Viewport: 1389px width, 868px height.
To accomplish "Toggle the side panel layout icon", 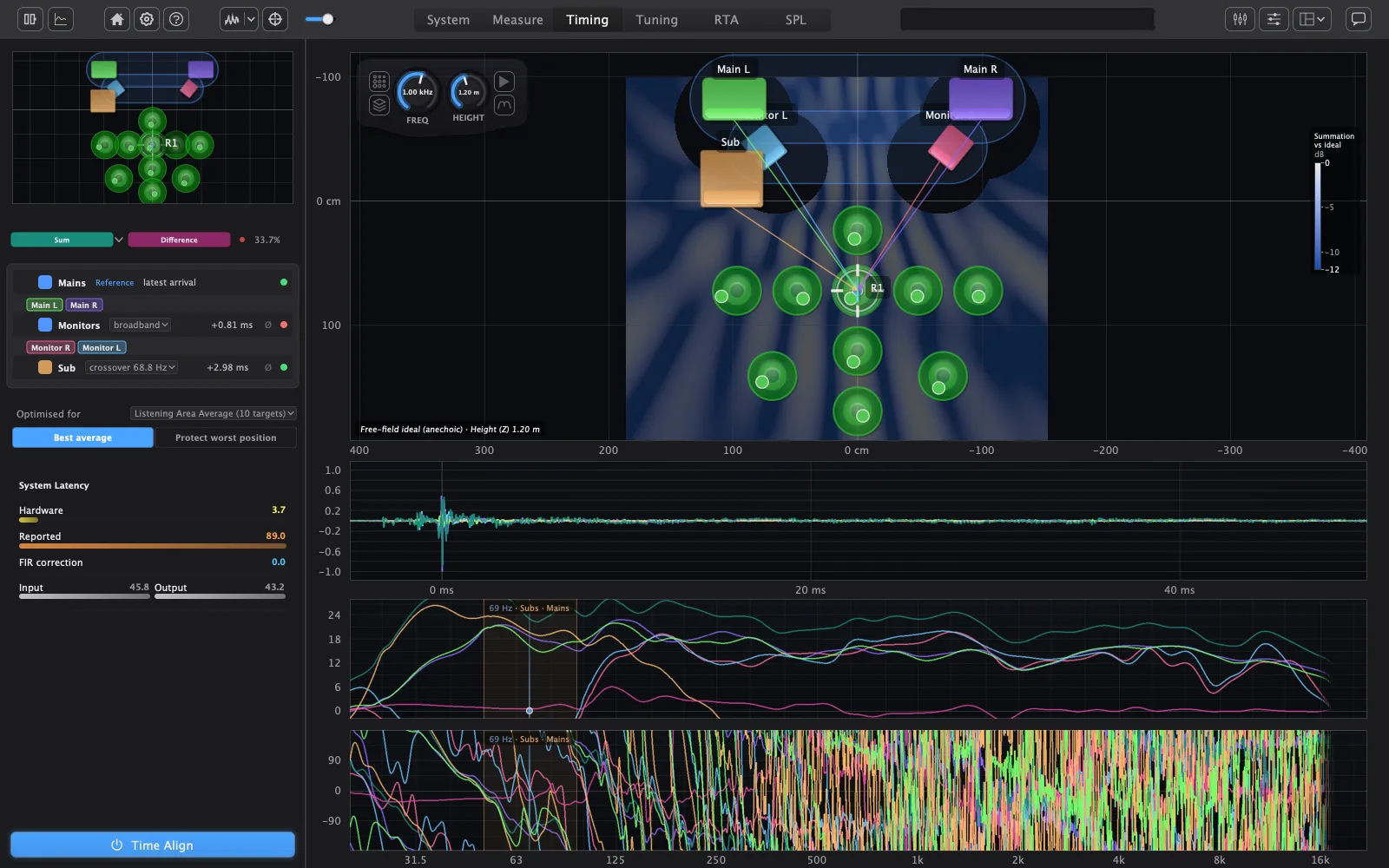I will [30, 19].
